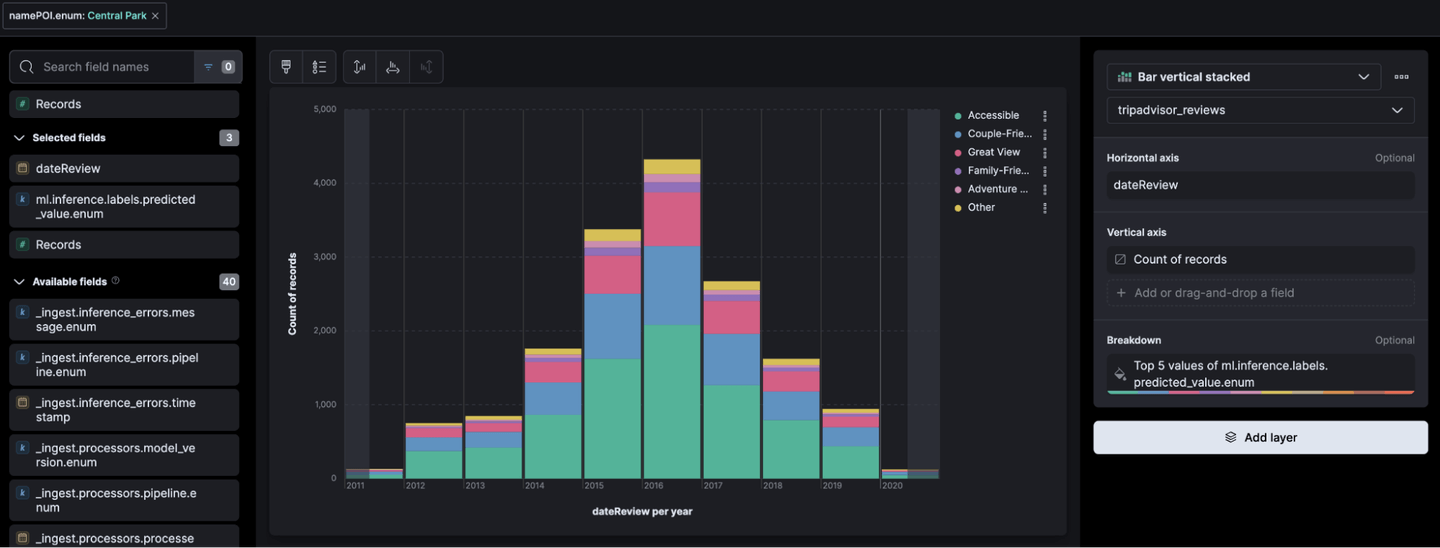The width and height of the screenshot is (1440, 548).
Task: Open left axis settings icon
Action: (x=360, y=67)
